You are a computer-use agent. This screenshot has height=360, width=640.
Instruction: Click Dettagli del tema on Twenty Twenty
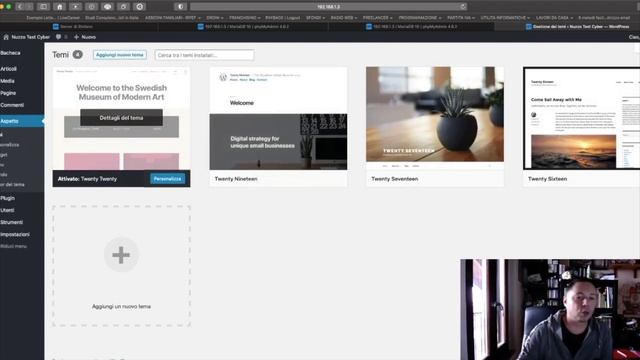pos(121,118)
